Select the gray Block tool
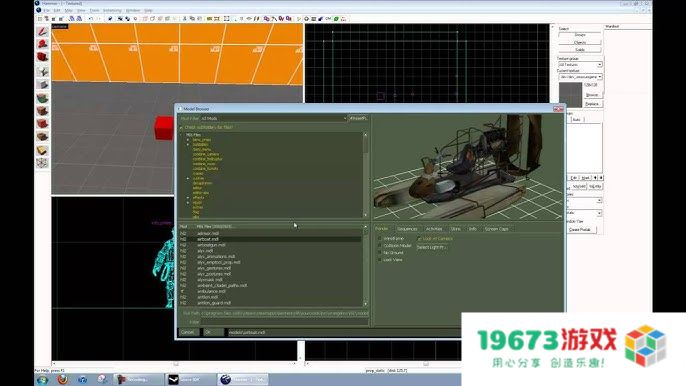Viewport: 686px width, 386px height. point(42,84)
